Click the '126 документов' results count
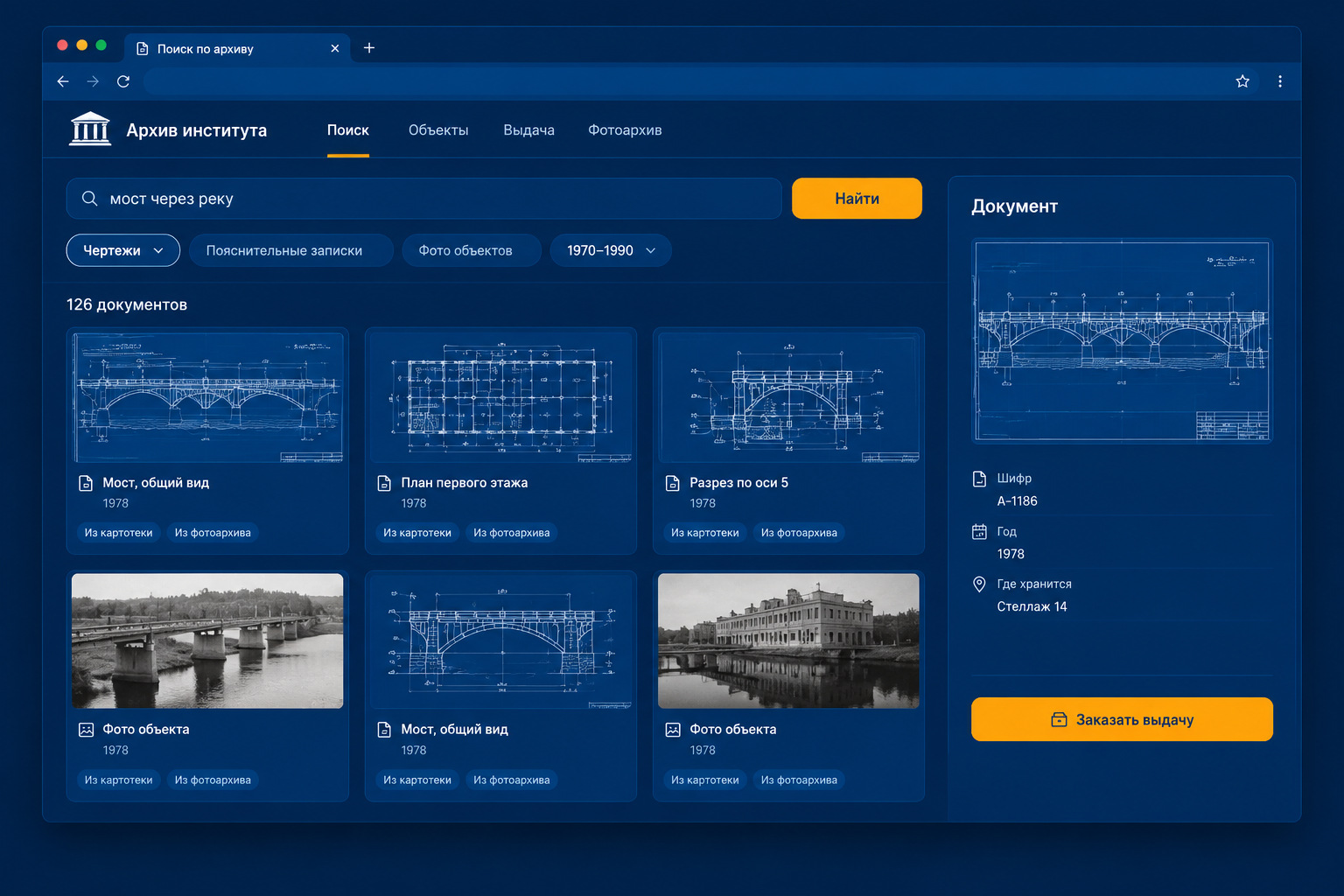 [127, 304]
